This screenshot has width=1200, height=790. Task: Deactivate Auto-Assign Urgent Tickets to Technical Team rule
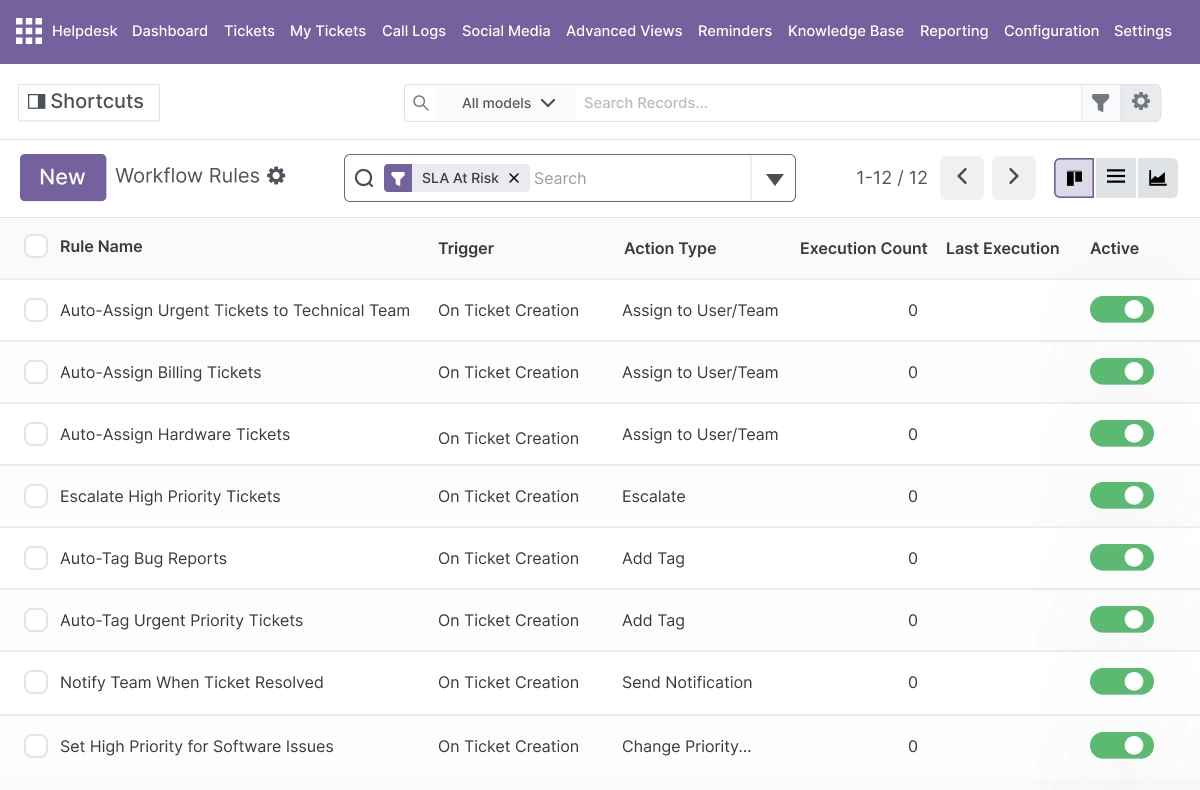pos(1122,310)
